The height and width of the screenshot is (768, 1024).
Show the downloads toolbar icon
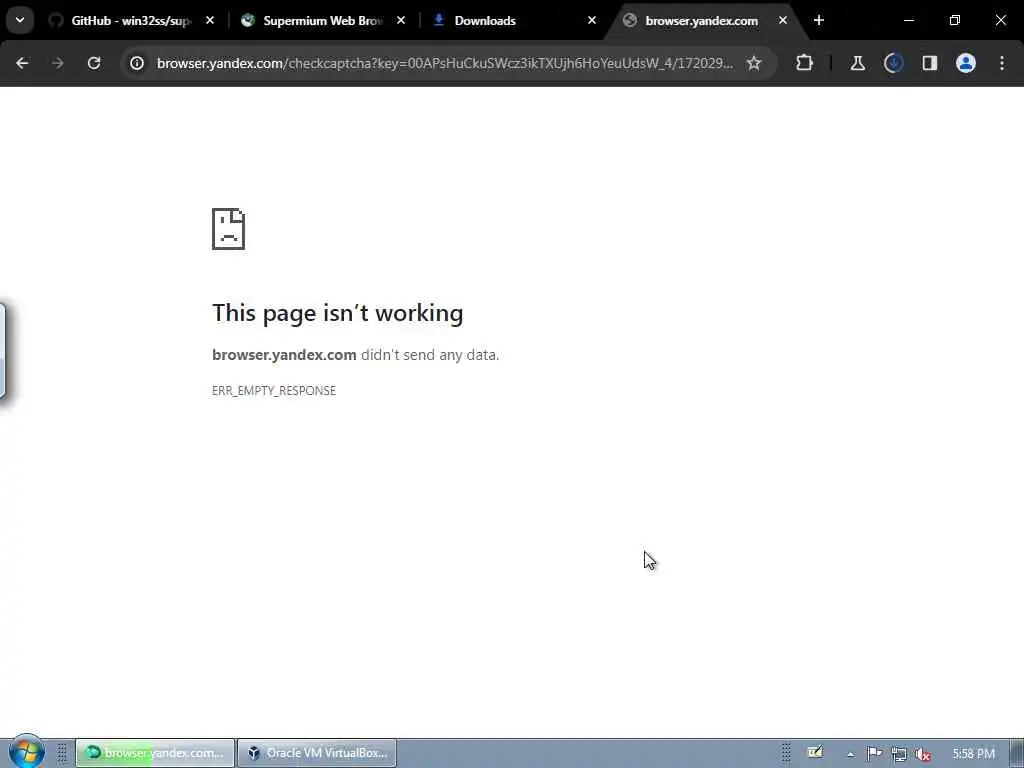(893, 63)
